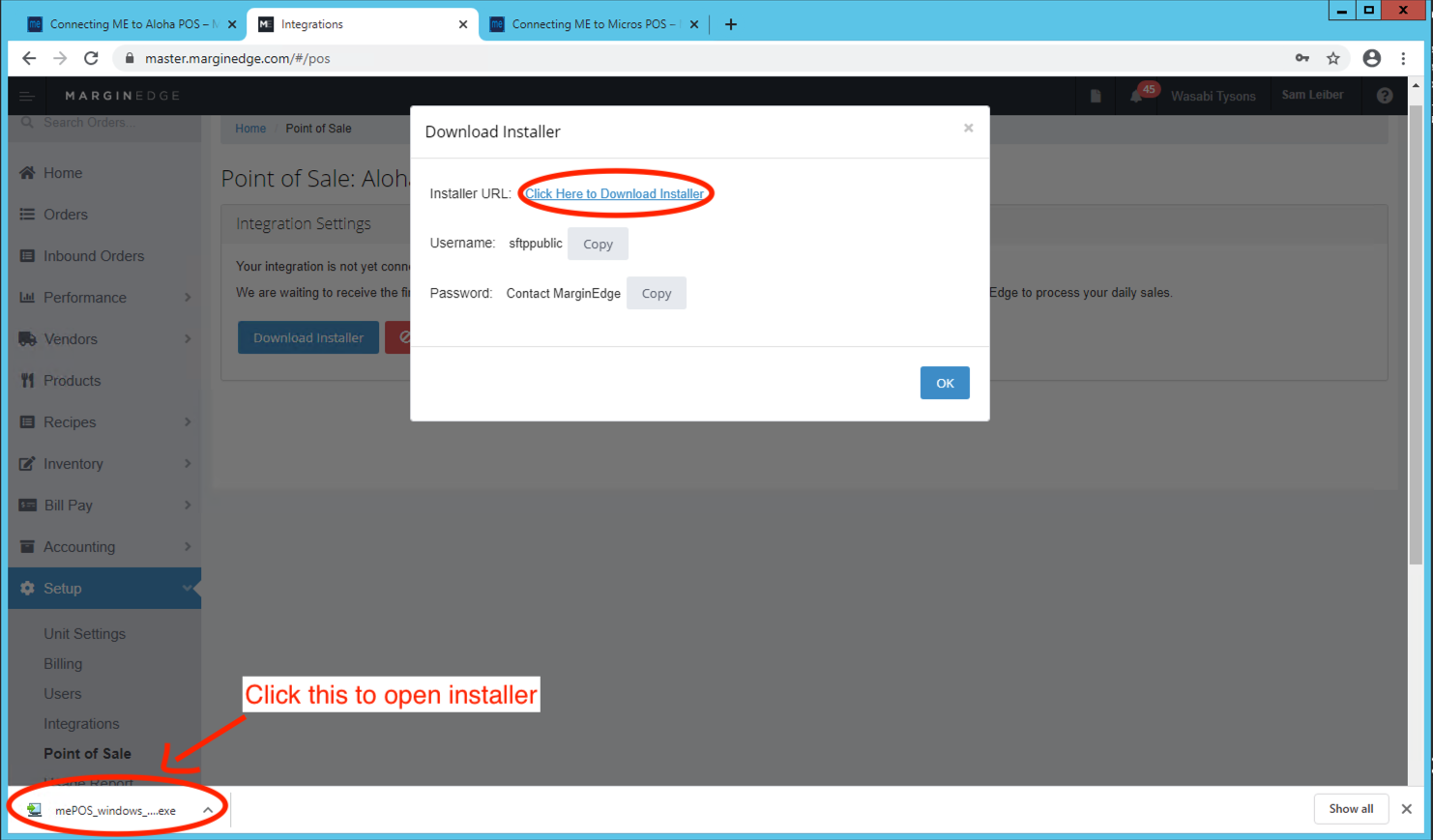
Task: Click the hamburger menu icon by MarginEdge logo
Action: (26, 96)
